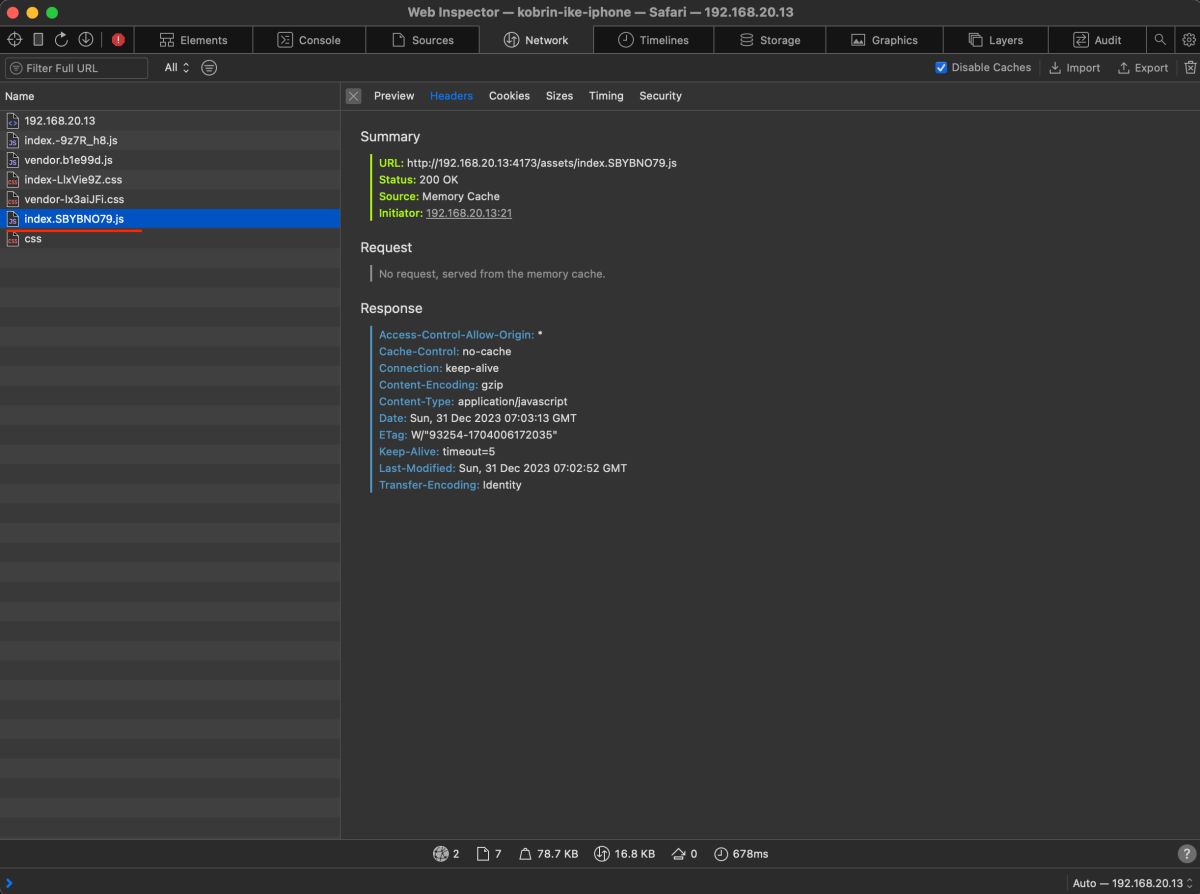Click the ETag header value
This screenshot has height=894, width=1200.
click(x=483, y=435)
